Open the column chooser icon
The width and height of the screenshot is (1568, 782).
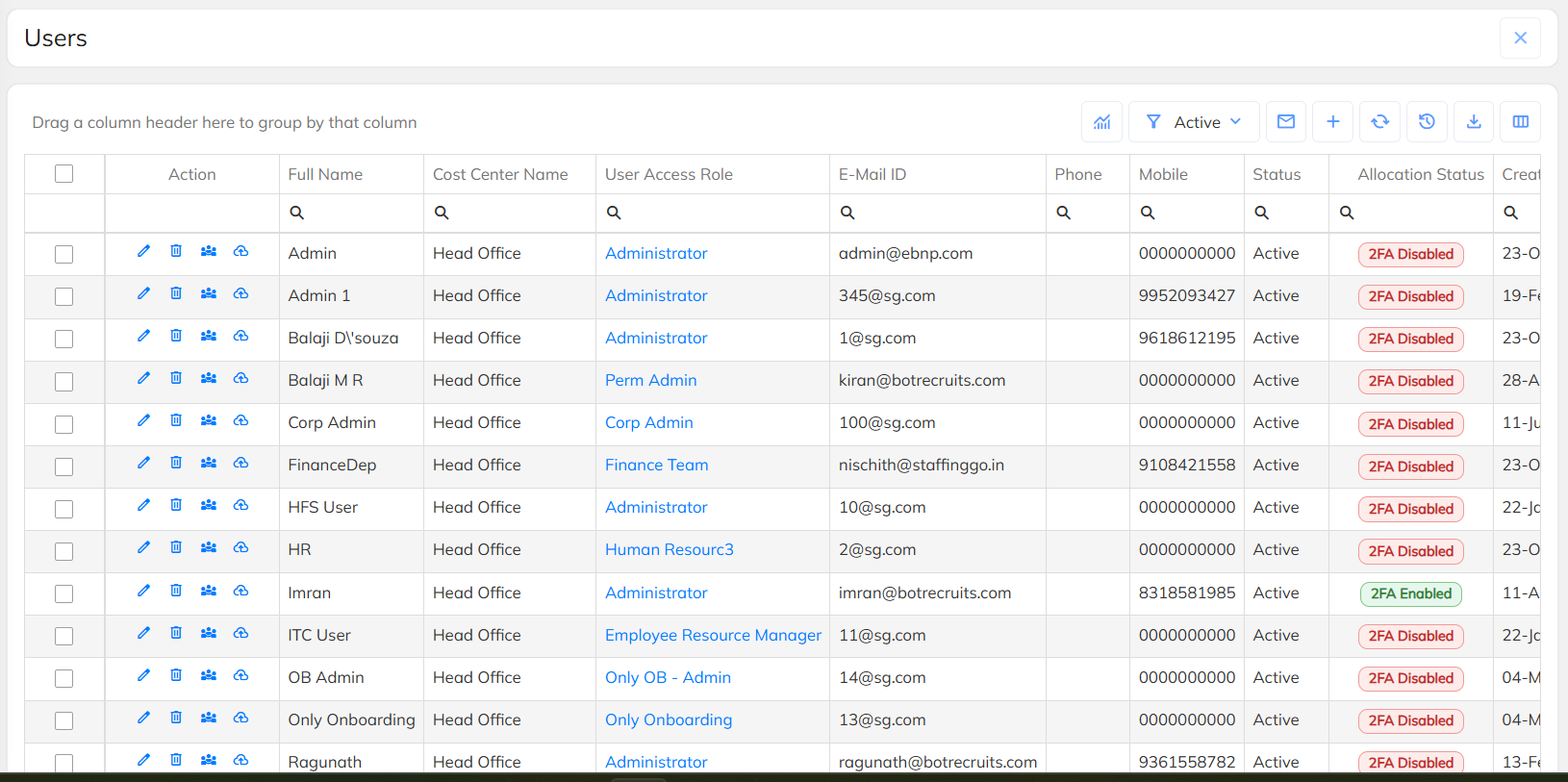1520,122
